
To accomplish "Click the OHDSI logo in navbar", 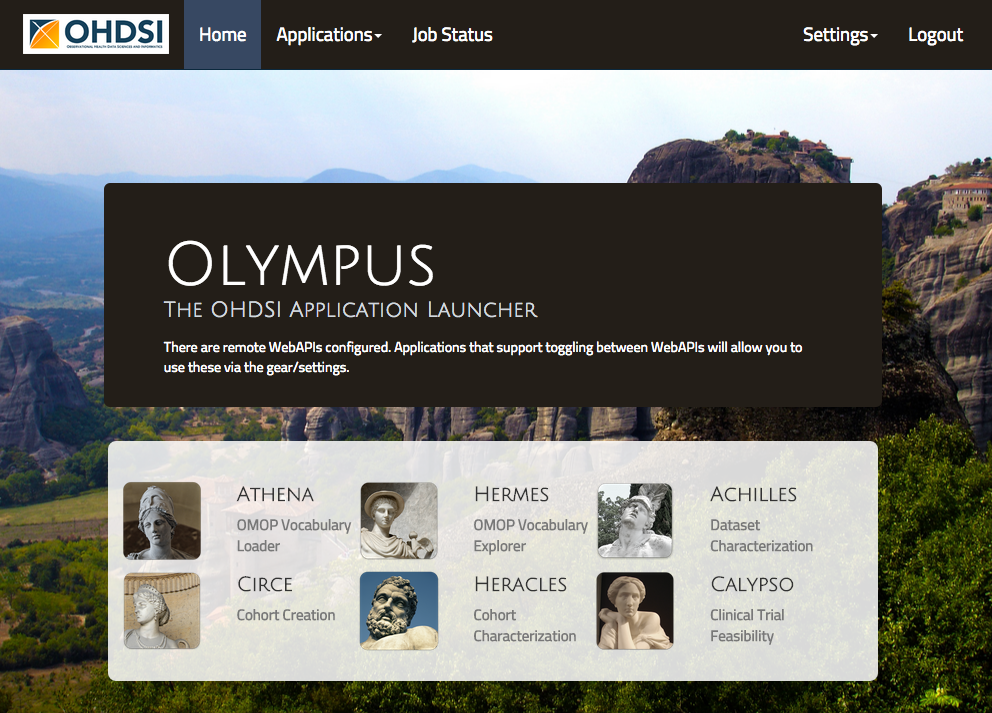I will (96, 34).
